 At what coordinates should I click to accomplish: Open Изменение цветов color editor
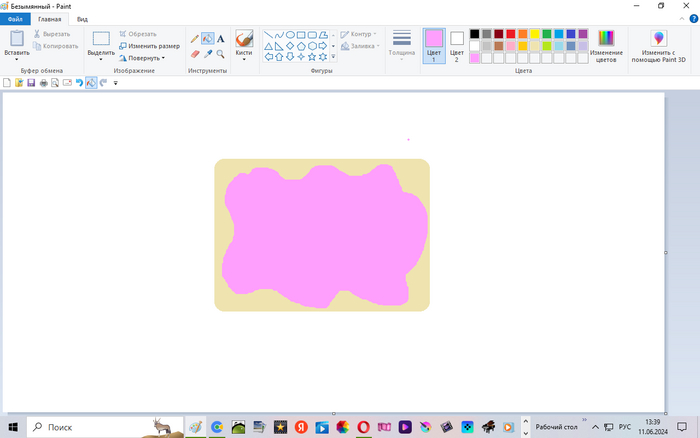point(607,45)
